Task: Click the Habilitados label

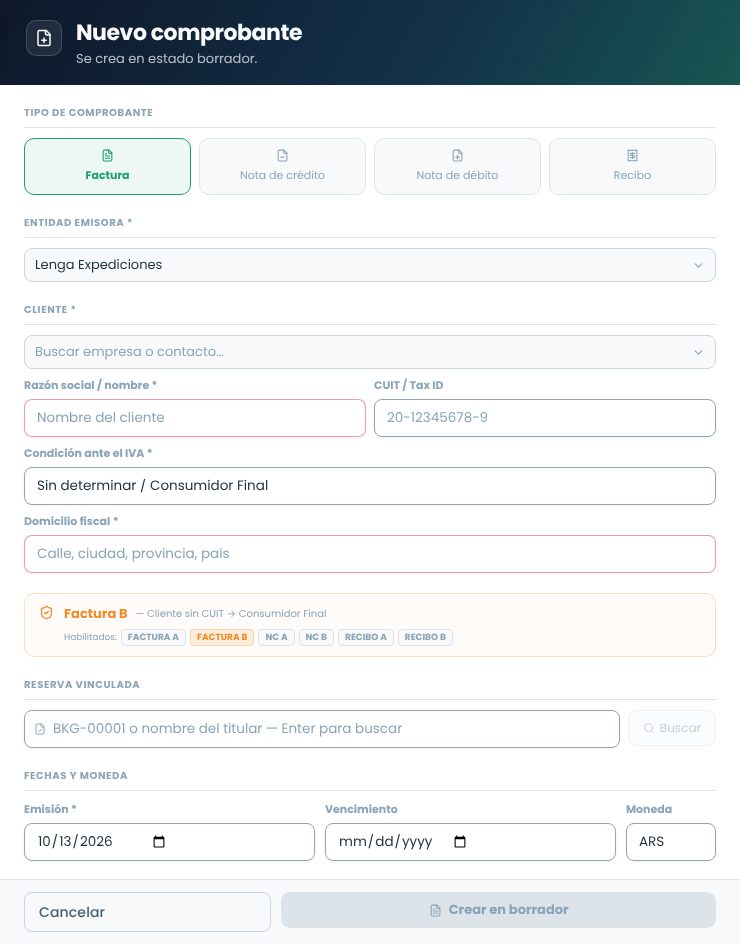Action: [90, 637]
